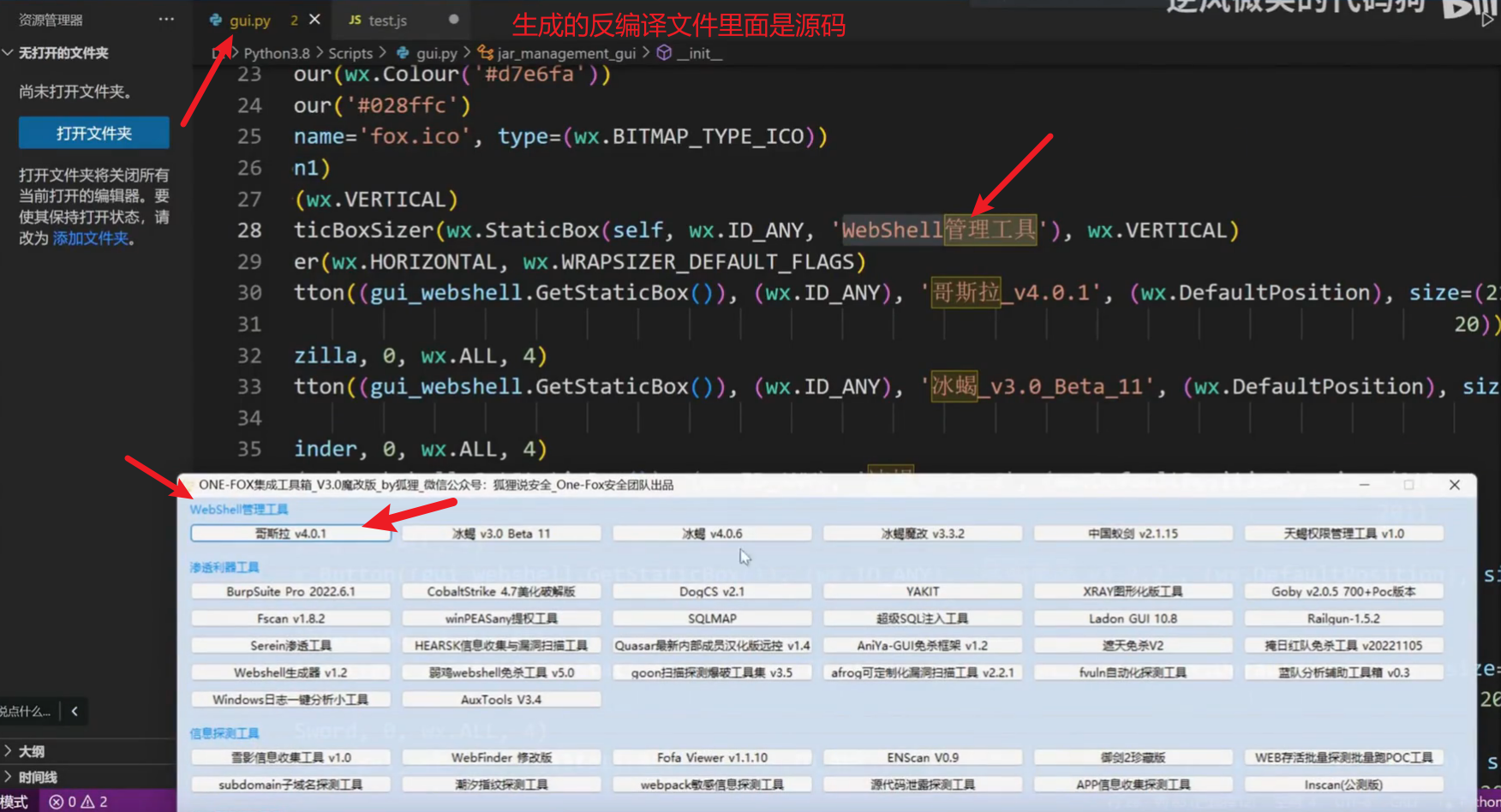Launch 哥斯拉 v4.0.1 from toolbox
Image resolution: width=1501 pixels, height=812 pixels.
point(290,534)
